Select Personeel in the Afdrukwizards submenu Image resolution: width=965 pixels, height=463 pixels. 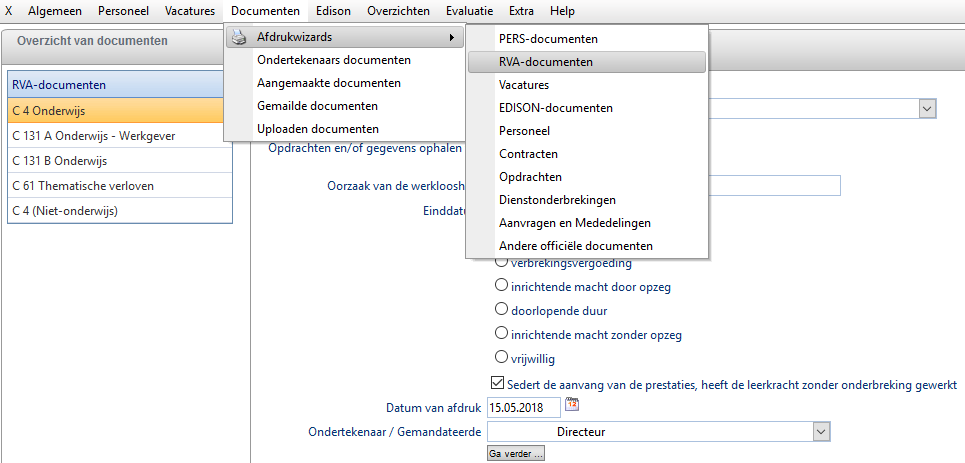pyautogui.click(x=587, y=131)
